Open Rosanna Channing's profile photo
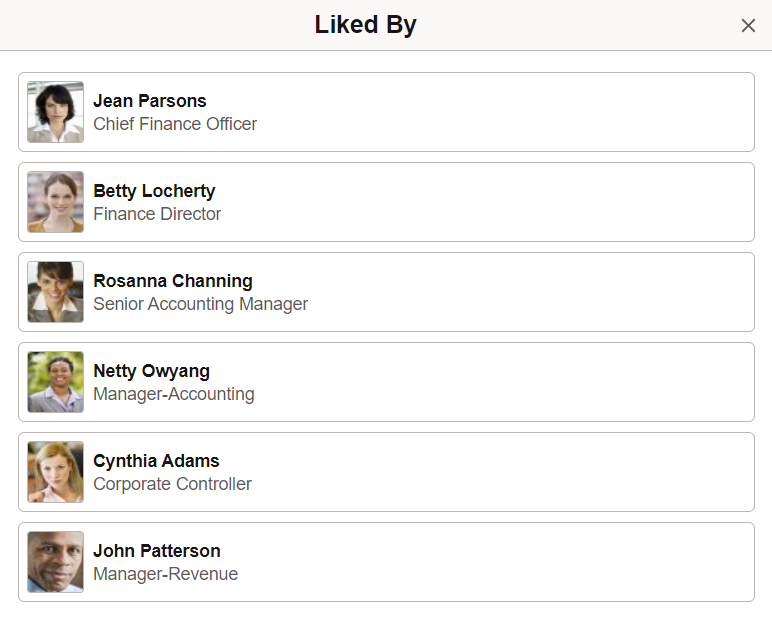 pyautogui.click(x=56, y=292)
